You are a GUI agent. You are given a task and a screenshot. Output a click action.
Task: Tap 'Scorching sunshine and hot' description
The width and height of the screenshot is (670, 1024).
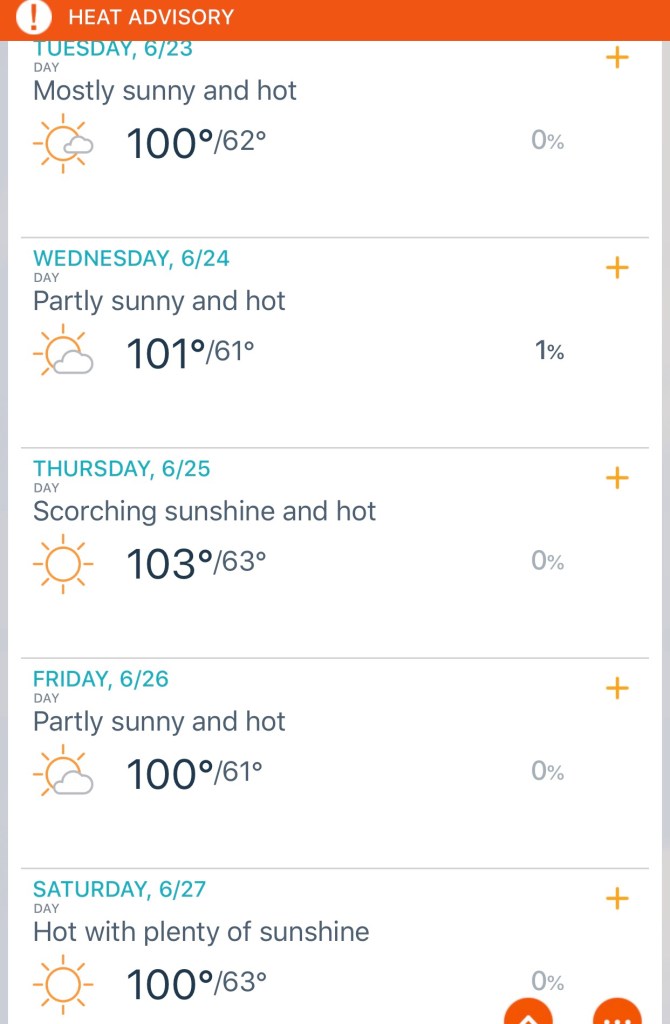click(204, 512)
